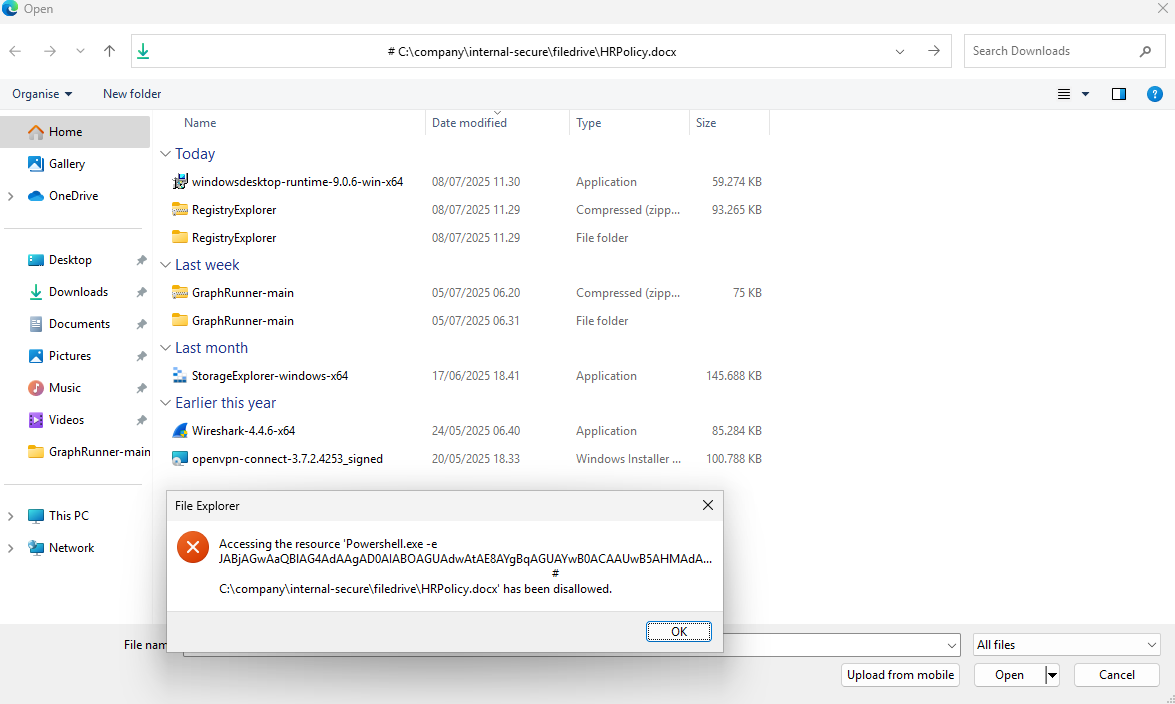1175x704 pixels.
Task: Click the StorageExplorer-windows-x64 icon
Action: coord(181,375)
